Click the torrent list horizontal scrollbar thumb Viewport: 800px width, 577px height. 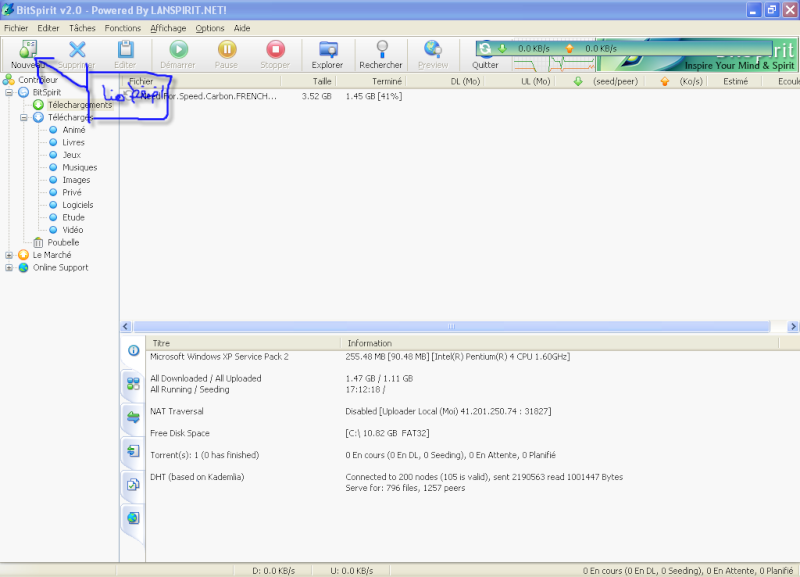point(452,327)
